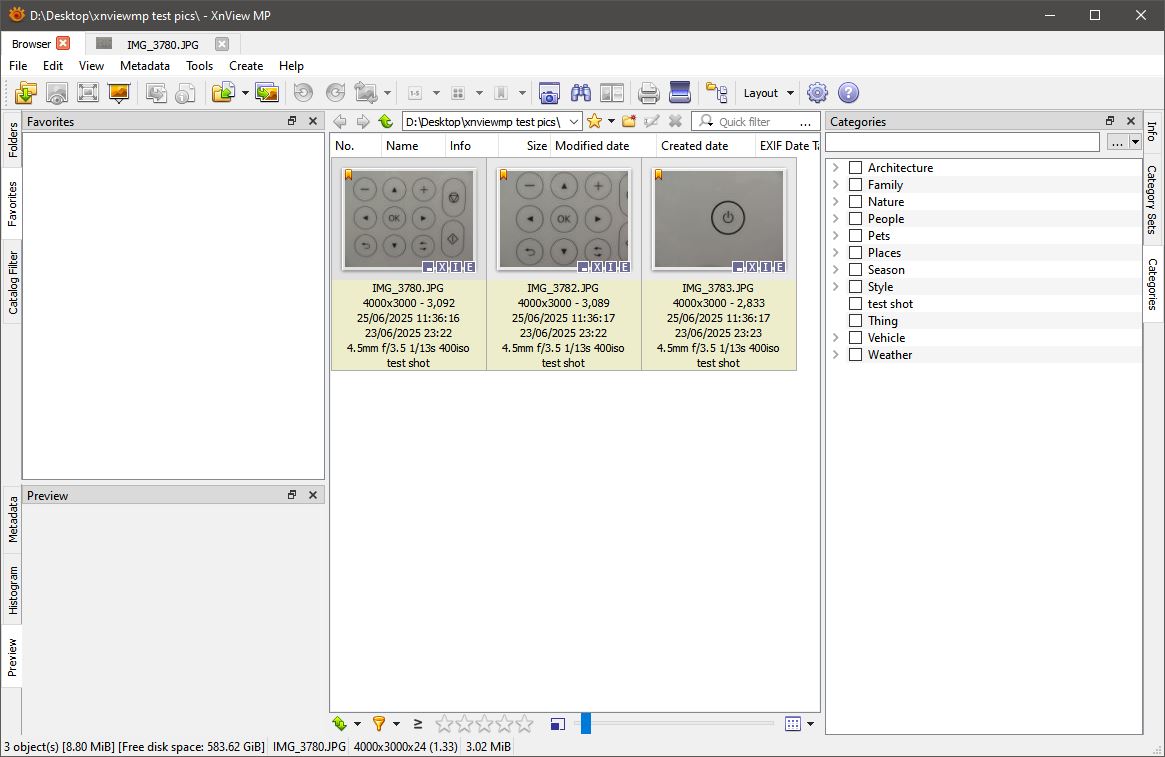This screenshot has height=757, width=1165.
Task: Sort by the Created date column header
Action: point(706,146)
